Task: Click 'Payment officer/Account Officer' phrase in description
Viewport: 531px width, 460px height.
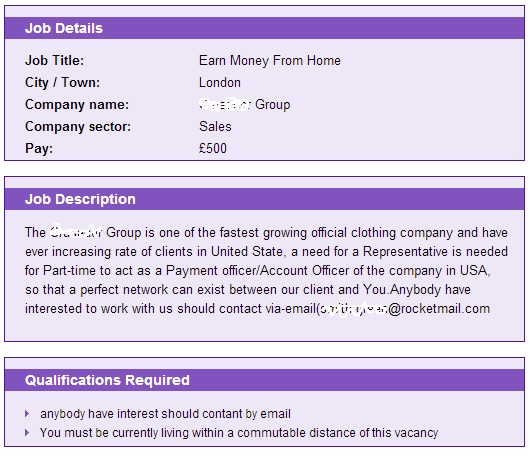Action: pyautogui.click(x=257, y=271)
